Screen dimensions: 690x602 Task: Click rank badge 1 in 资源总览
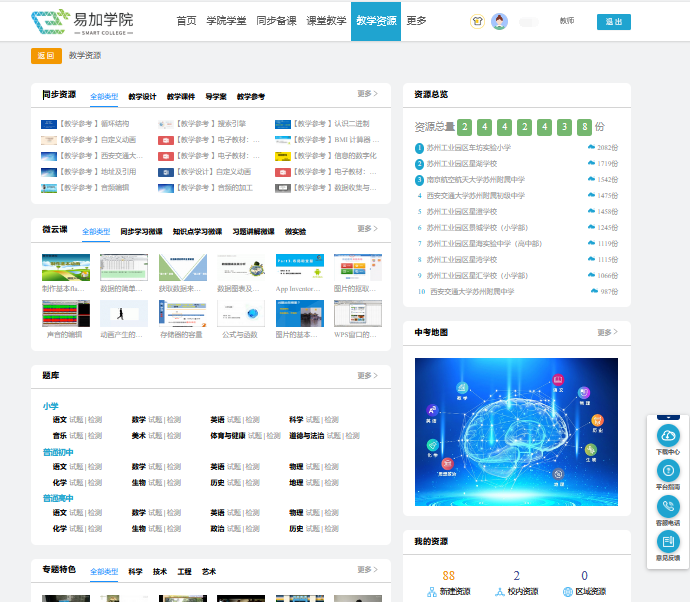click(419, 148)
